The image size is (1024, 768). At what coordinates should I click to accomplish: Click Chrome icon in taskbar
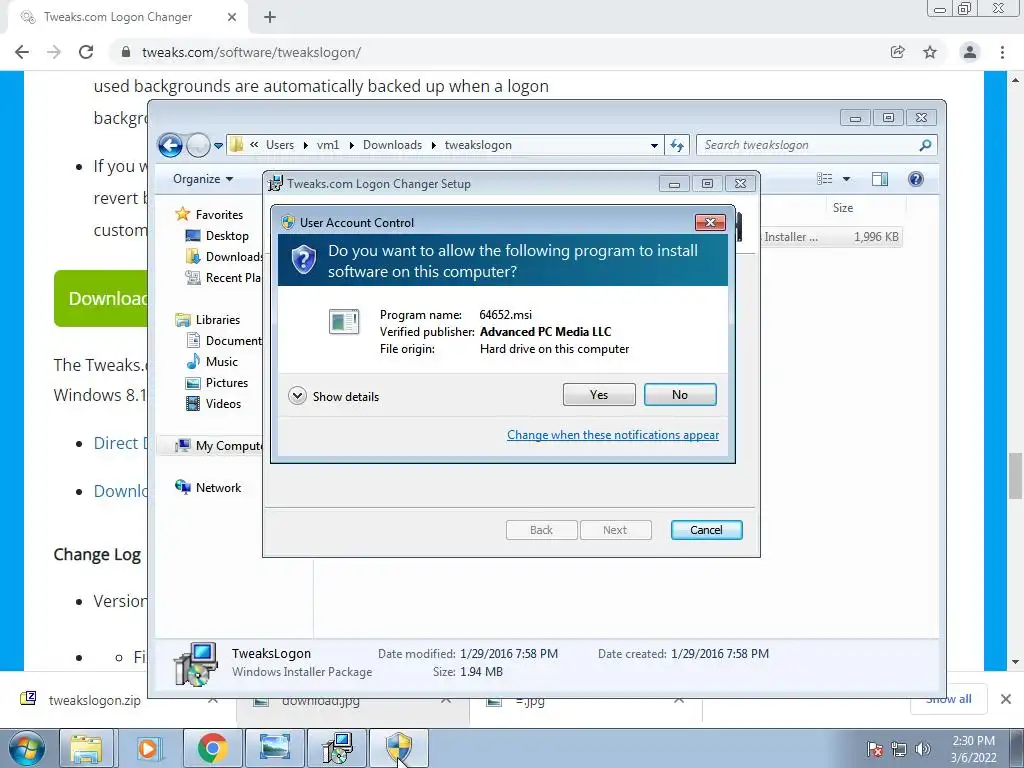tap(212, 748)
